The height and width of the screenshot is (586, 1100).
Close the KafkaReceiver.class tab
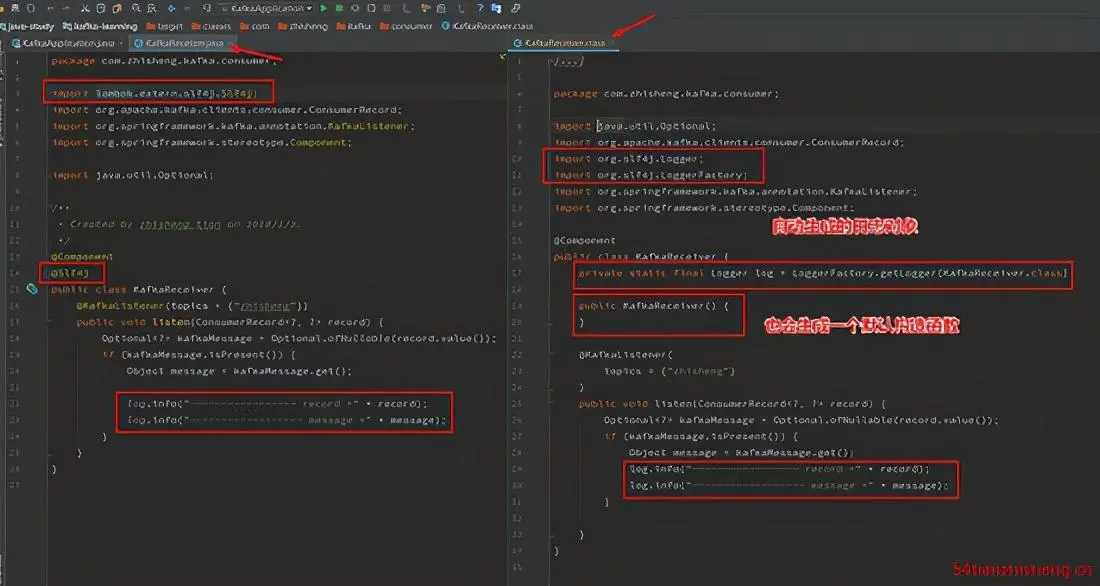[x=612, y=43]
